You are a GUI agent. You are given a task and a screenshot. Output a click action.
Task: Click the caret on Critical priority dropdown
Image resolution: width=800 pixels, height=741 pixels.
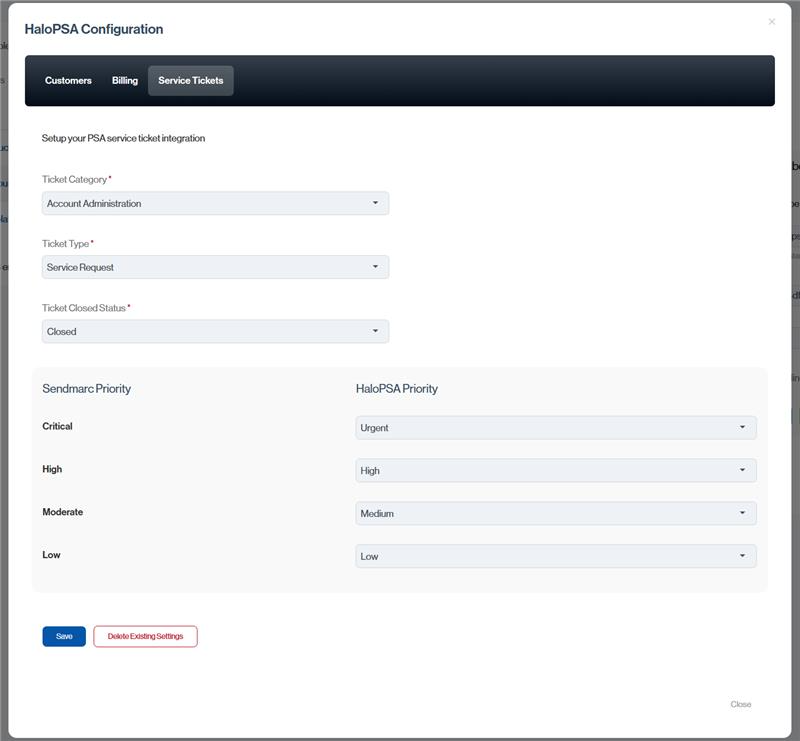tap(742, 427)
